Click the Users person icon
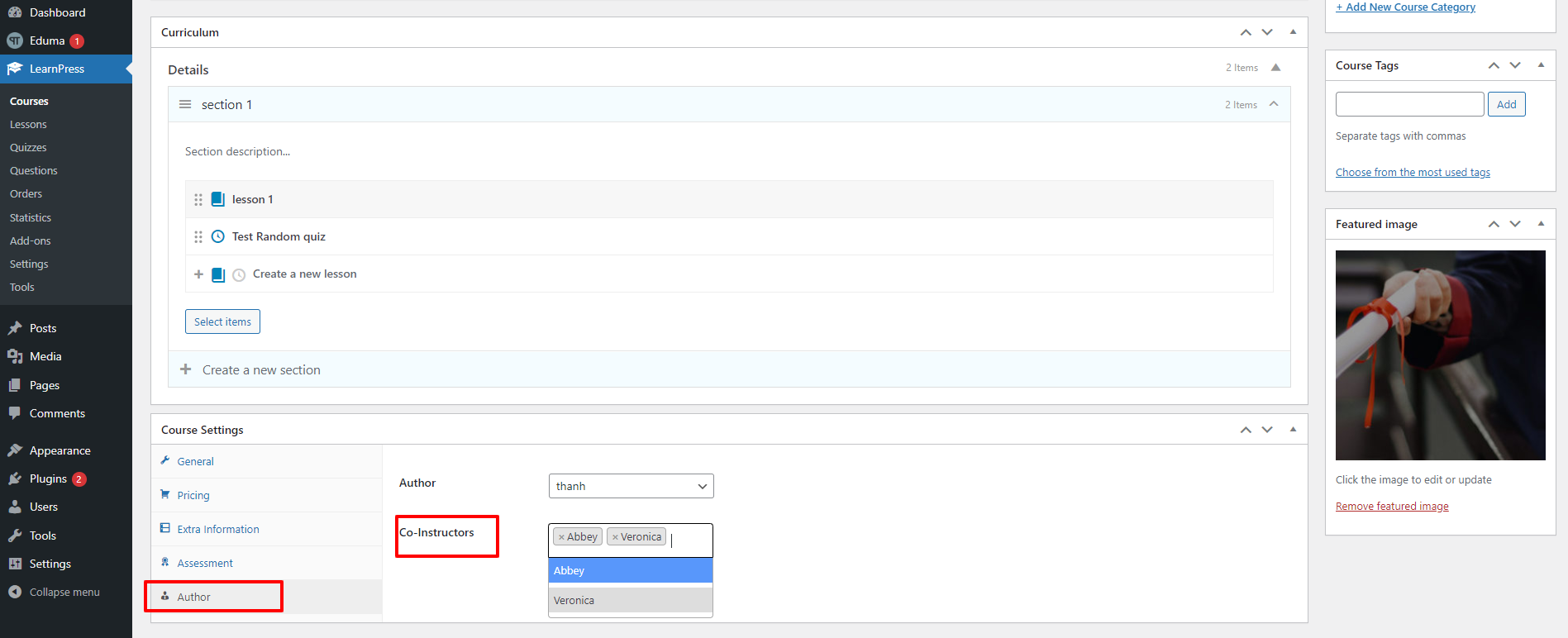Viewport: 1568px width, 638px height. (15, 507)
